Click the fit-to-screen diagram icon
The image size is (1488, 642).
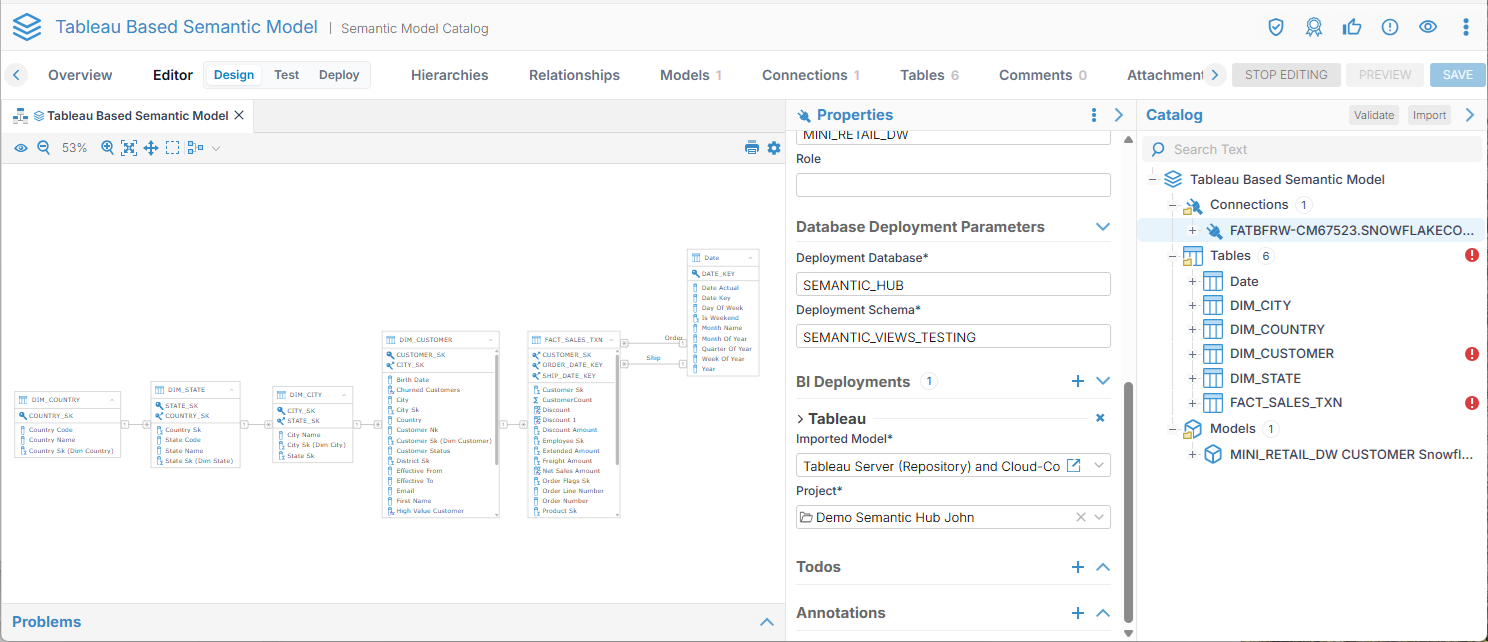coord(129,148)
